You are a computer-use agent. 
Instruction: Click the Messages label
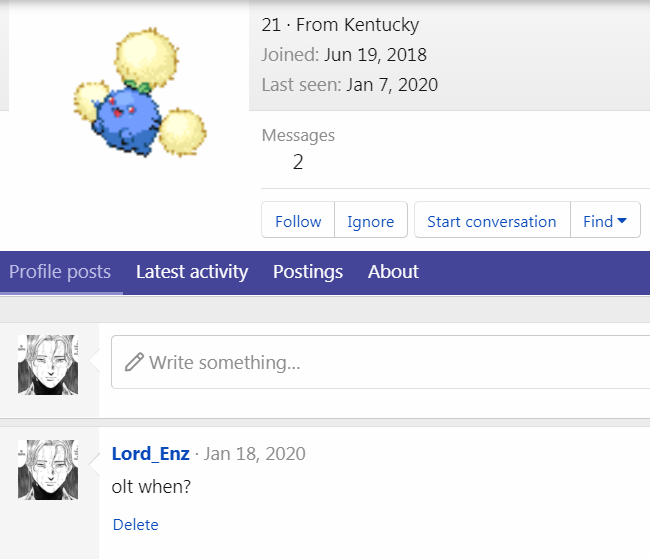[x=298, y=135]
